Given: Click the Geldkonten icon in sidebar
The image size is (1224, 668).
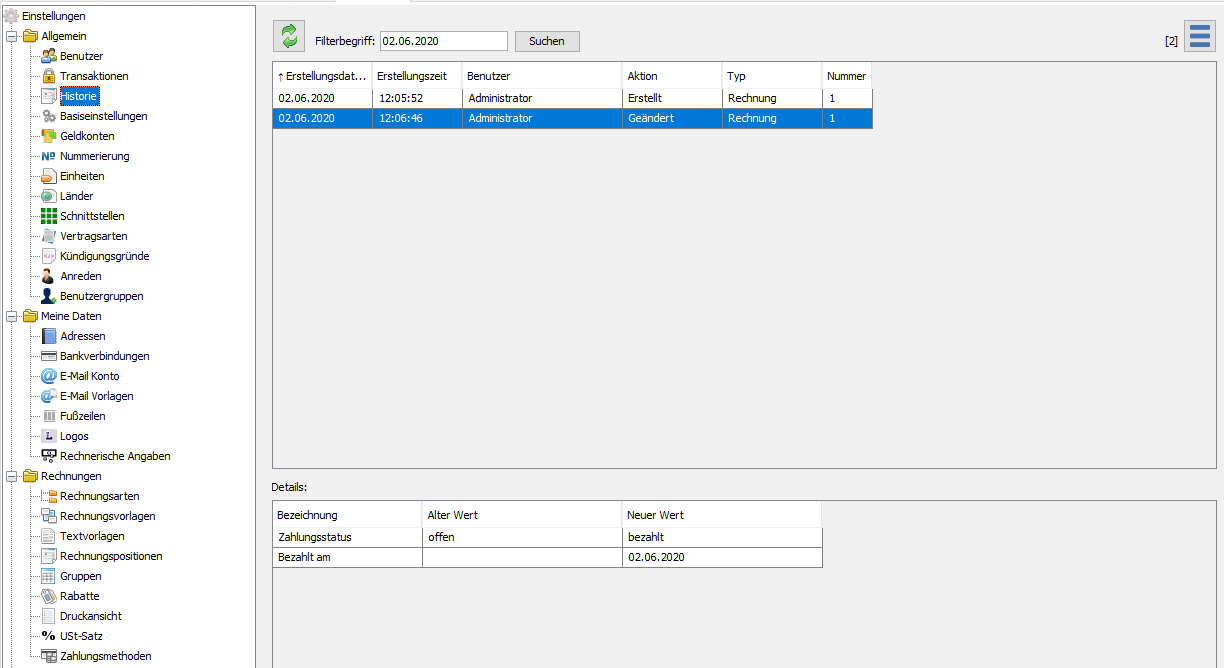Looking at the screenshot, I should 48,136.
